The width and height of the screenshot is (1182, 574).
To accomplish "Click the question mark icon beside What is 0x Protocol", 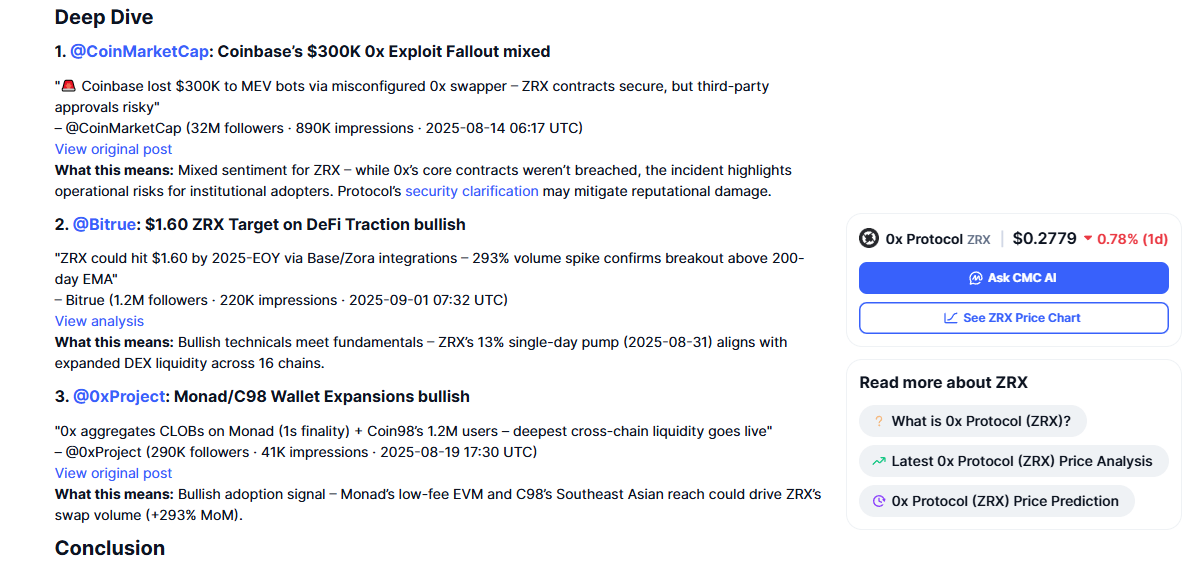I will (878, 421).
